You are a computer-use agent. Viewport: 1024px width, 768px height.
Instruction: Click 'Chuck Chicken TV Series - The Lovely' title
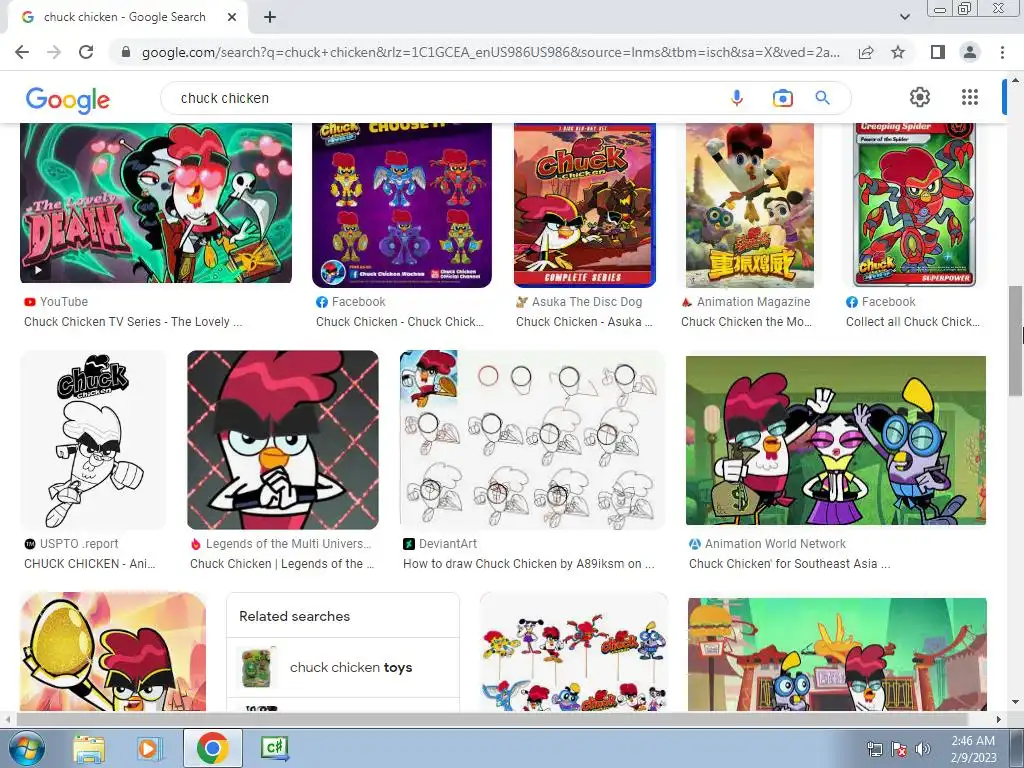[133, 322]
